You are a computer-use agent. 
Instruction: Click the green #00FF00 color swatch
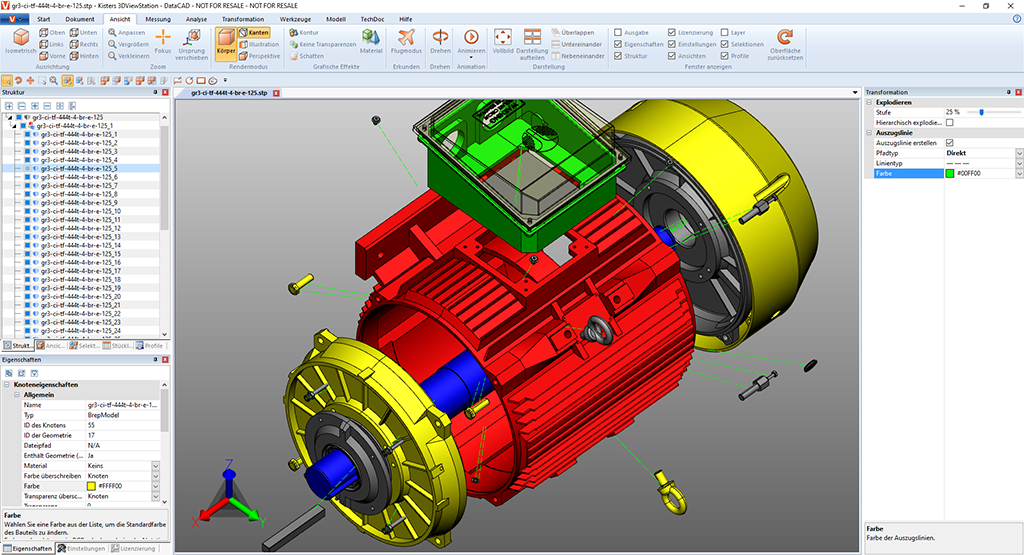click(950, 174)
